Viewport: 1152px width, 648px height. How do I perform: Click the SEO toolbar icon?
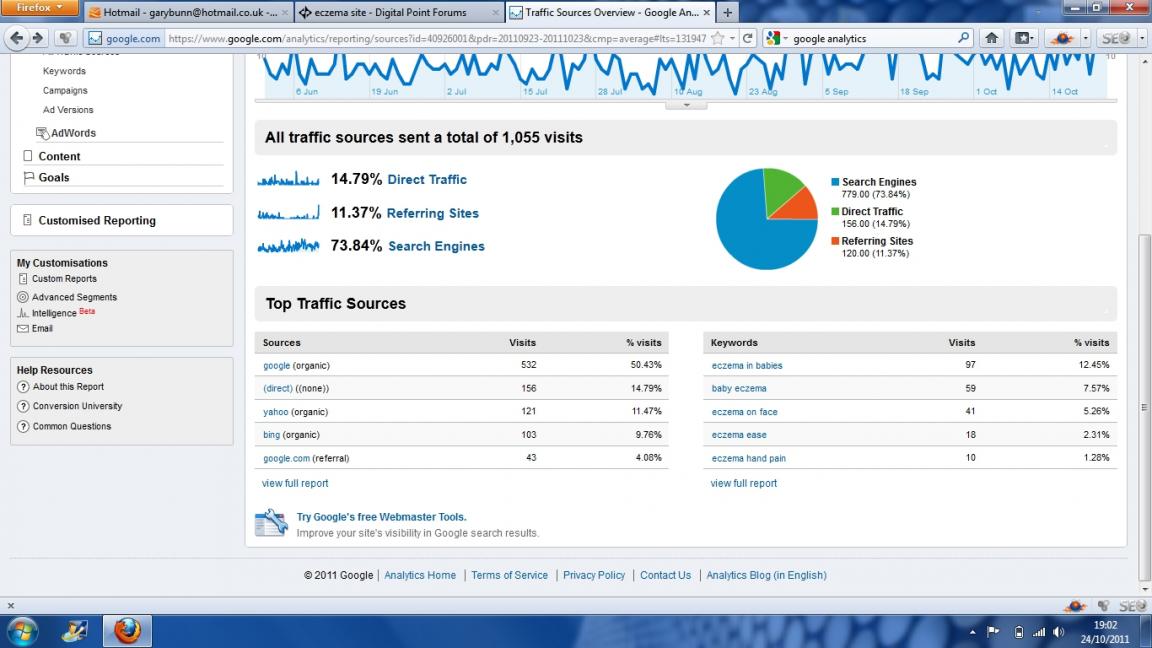click(x=1116, y=38)
